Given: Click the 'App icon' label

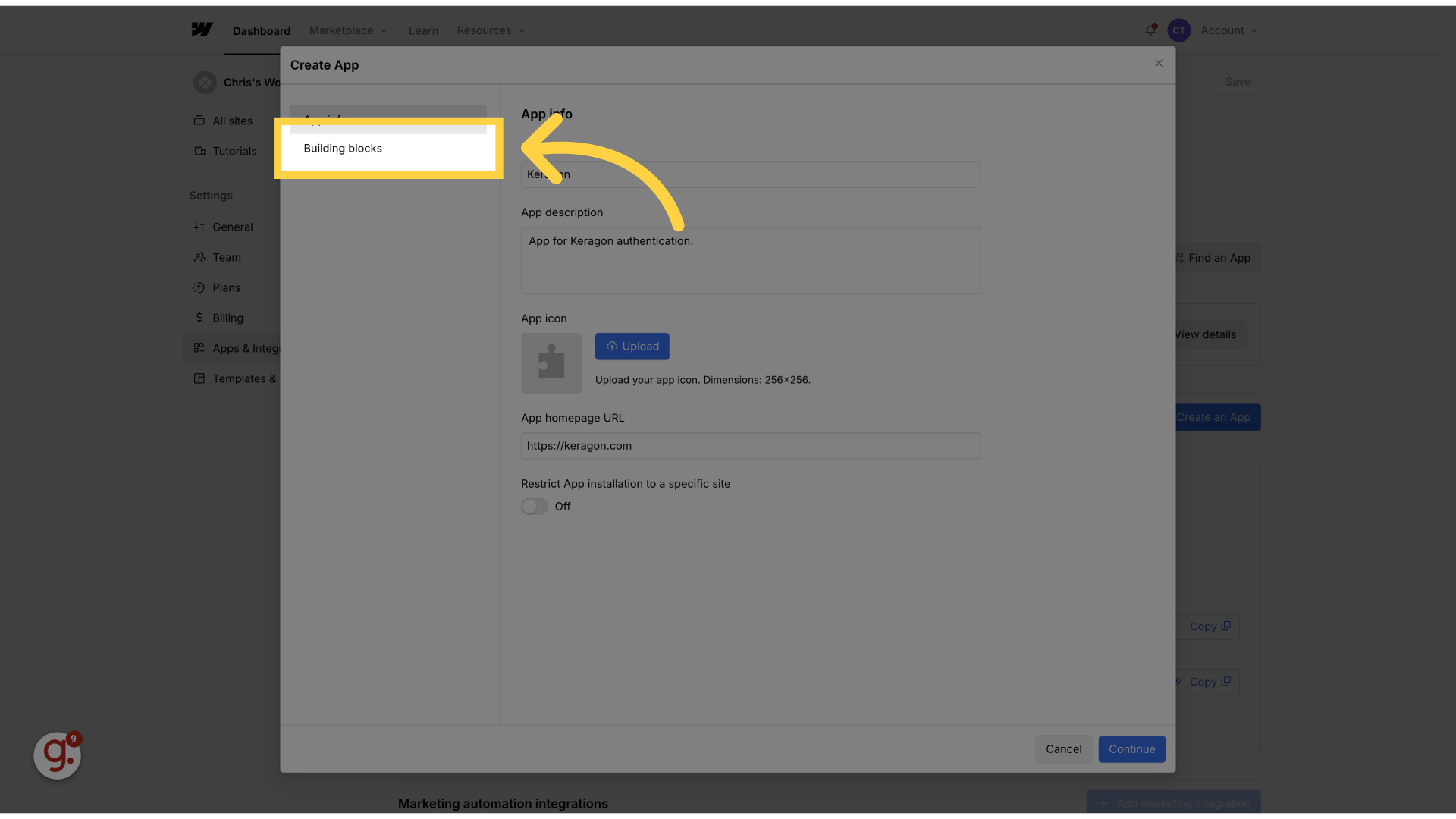Looking at the screenshot, I should point(544,318).
